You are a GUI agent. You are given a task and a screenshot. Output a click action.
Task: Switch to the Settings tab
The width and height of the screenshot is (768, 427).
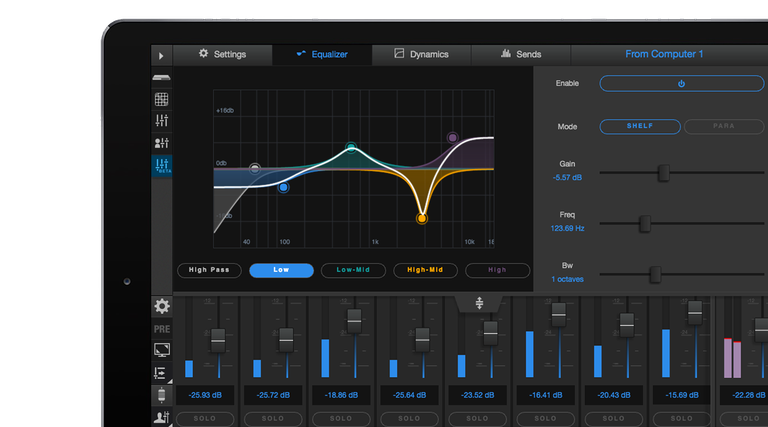(x=221, y=54)
